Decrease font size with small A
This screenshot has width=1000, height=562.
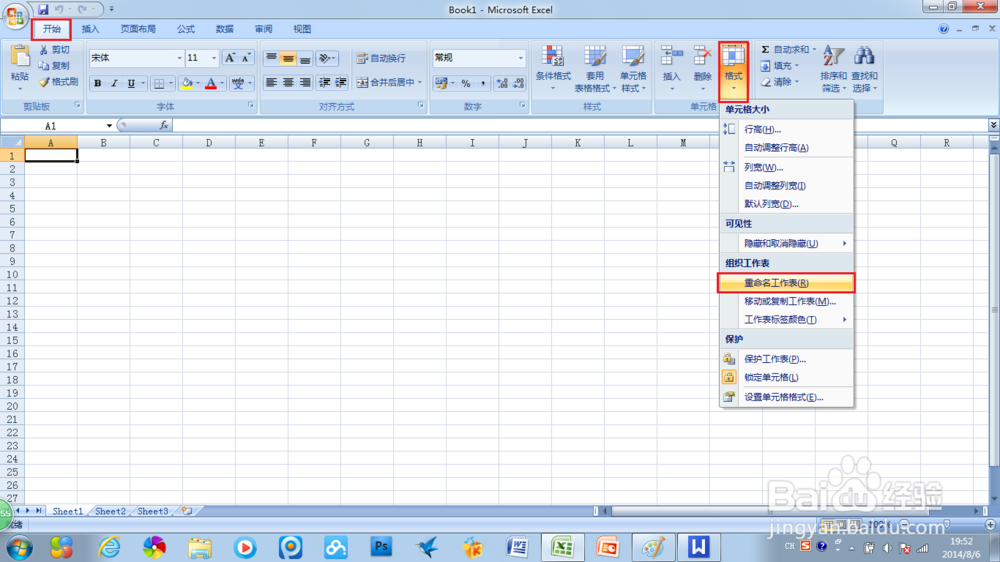pyautogui.click(x=246, y=58)
